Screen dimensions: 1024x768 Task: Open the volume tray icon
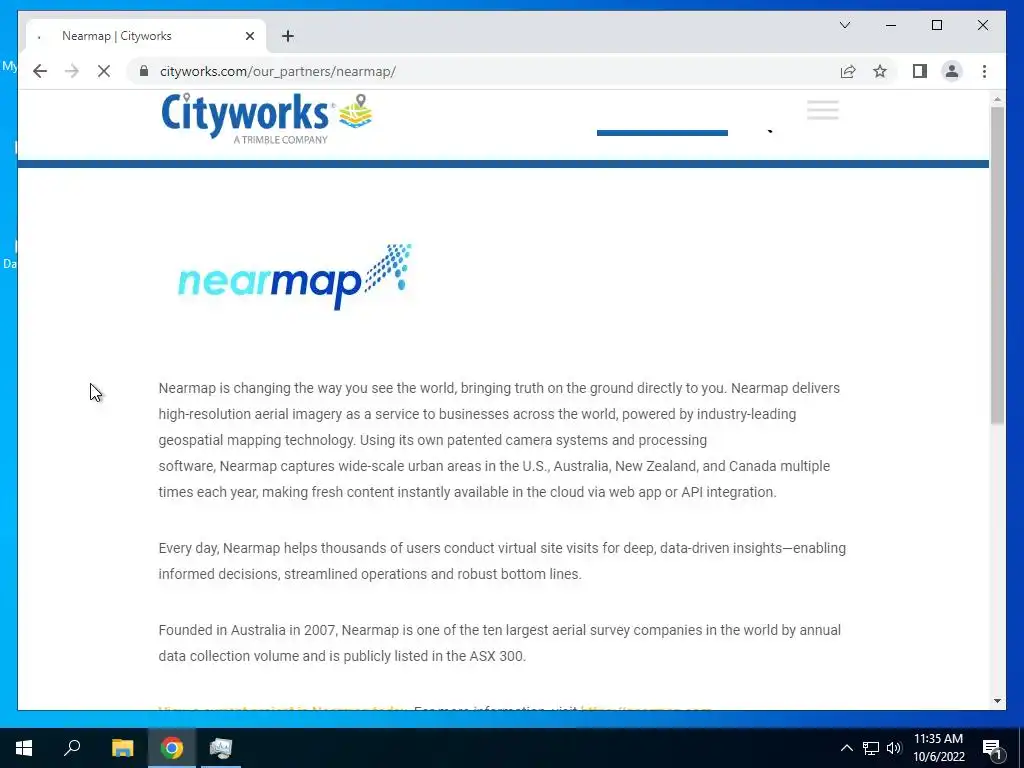pos(894,748)
